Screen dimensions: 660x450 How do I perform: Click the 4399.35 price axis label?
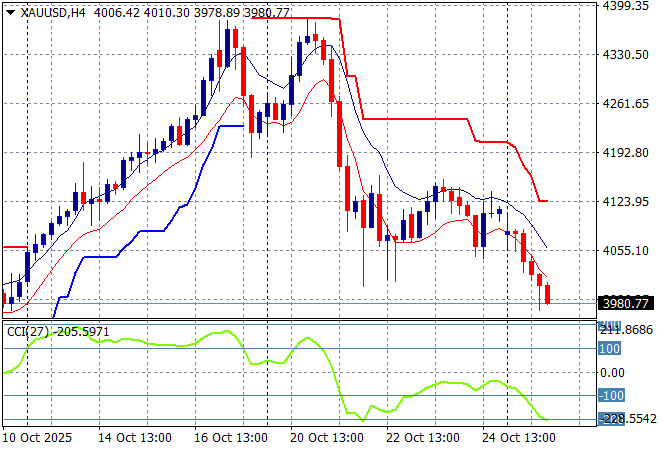[x=627, y=6]
